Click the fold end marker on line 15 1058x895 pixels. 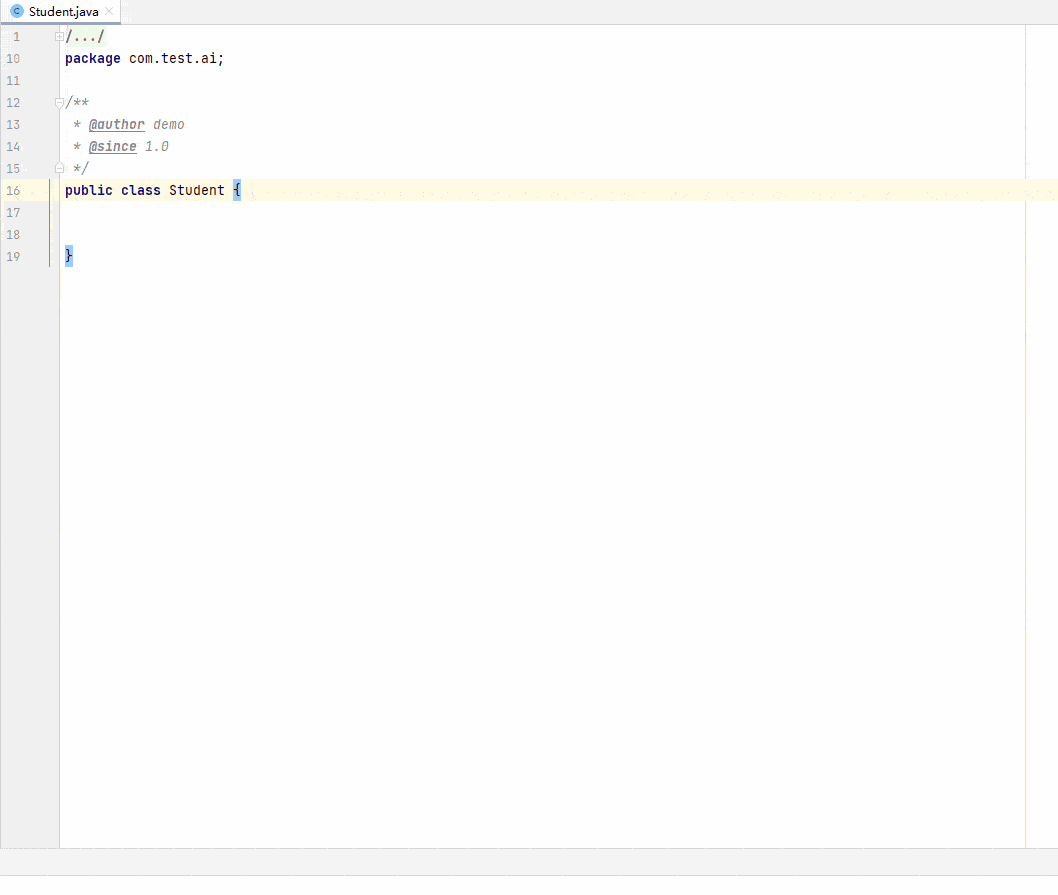pos(59,168)
